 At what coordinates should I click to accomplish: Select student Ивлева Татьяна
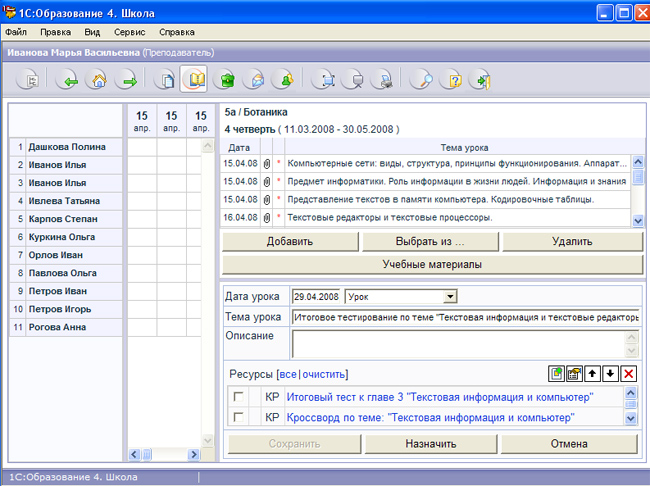click(64, 201)
